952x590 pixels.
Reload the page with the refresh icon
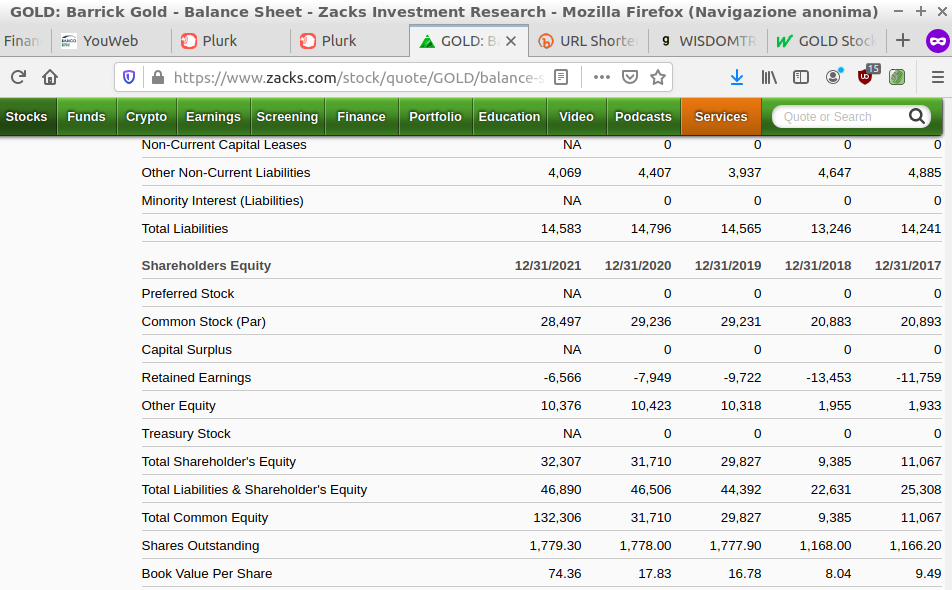(18, 77)
